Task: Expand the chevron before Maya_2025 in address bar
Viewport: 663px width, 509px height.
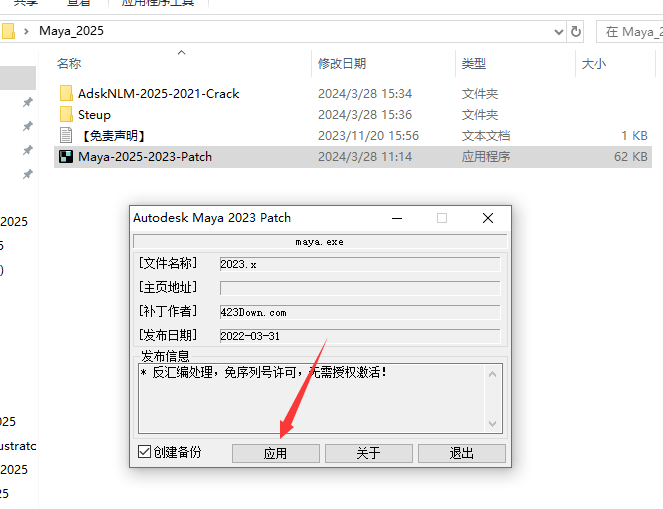Action: click(x=26, y=31)
